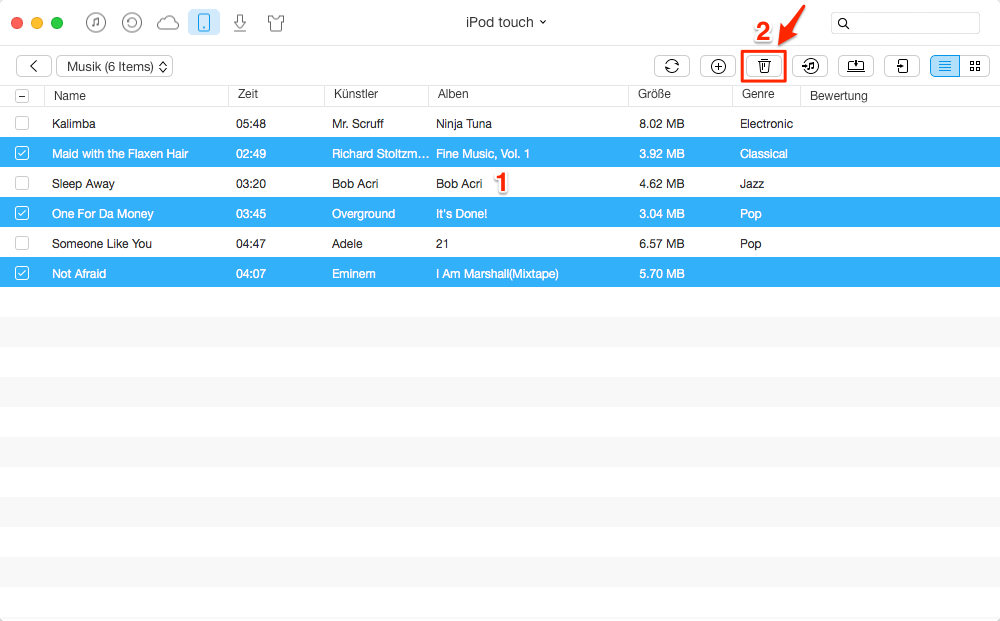Switch to grid view
Screen dimensions: 1000x621
tap(974, 66)
